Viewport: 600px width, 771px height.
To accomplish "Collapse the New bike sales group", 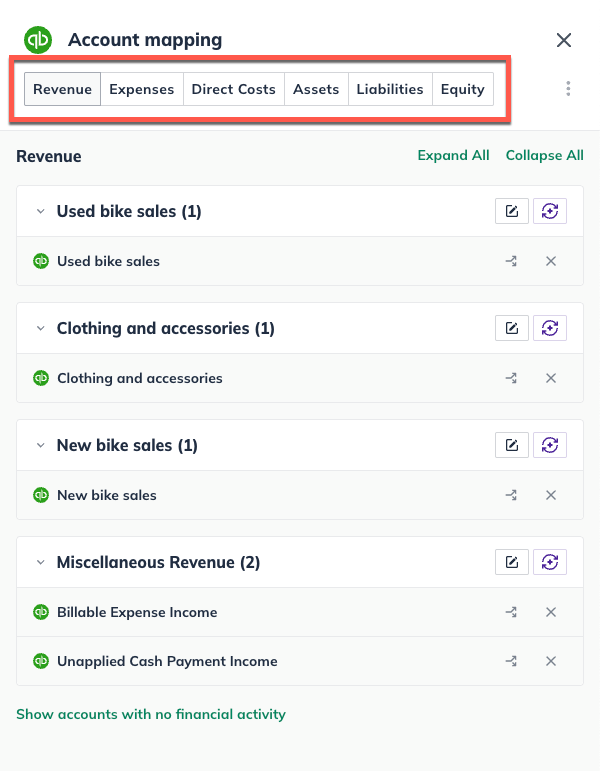I will [x=41, y=445].
